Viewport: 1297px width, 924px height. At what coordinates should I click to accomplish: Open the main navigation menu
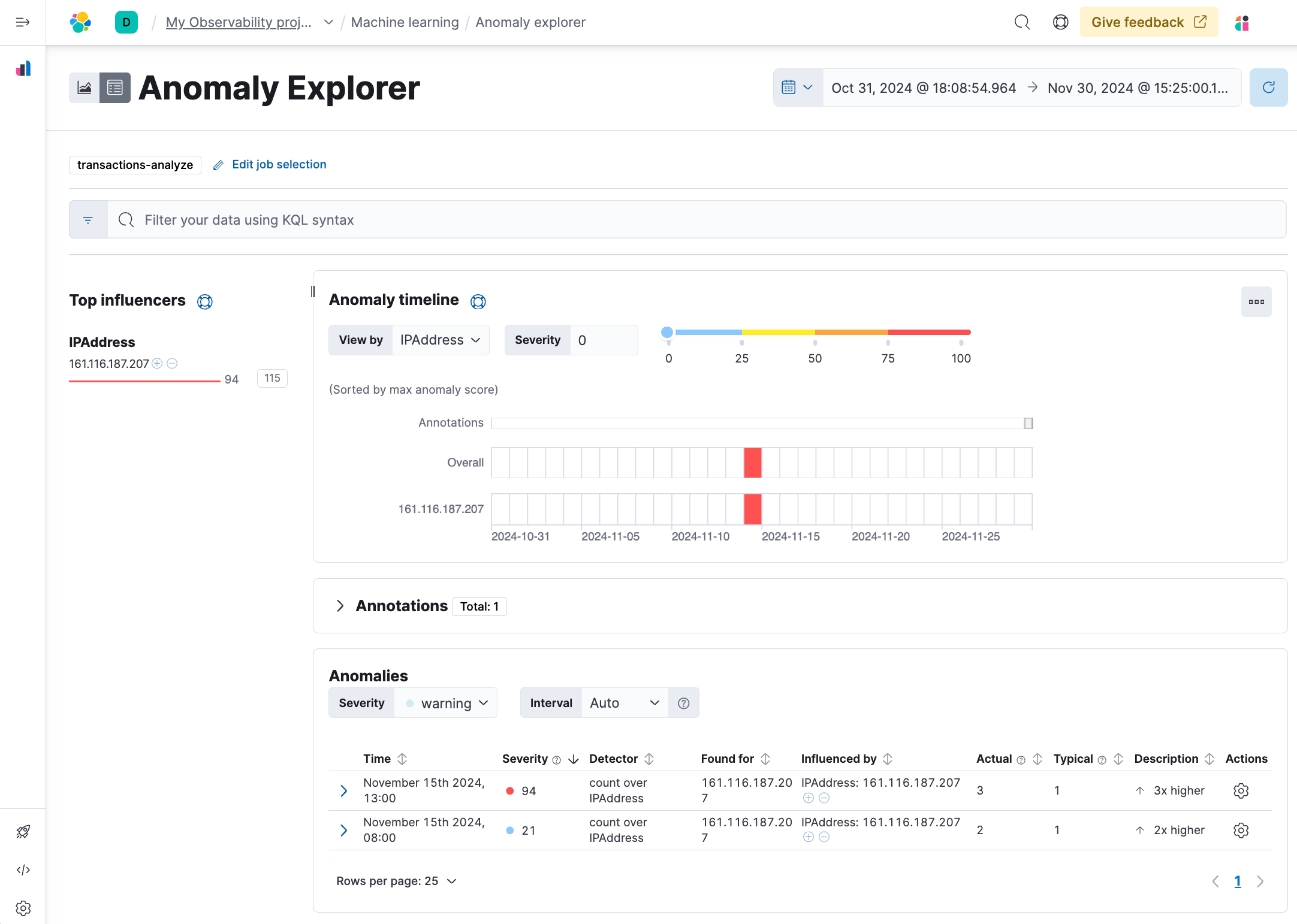(x=23, y=22)
